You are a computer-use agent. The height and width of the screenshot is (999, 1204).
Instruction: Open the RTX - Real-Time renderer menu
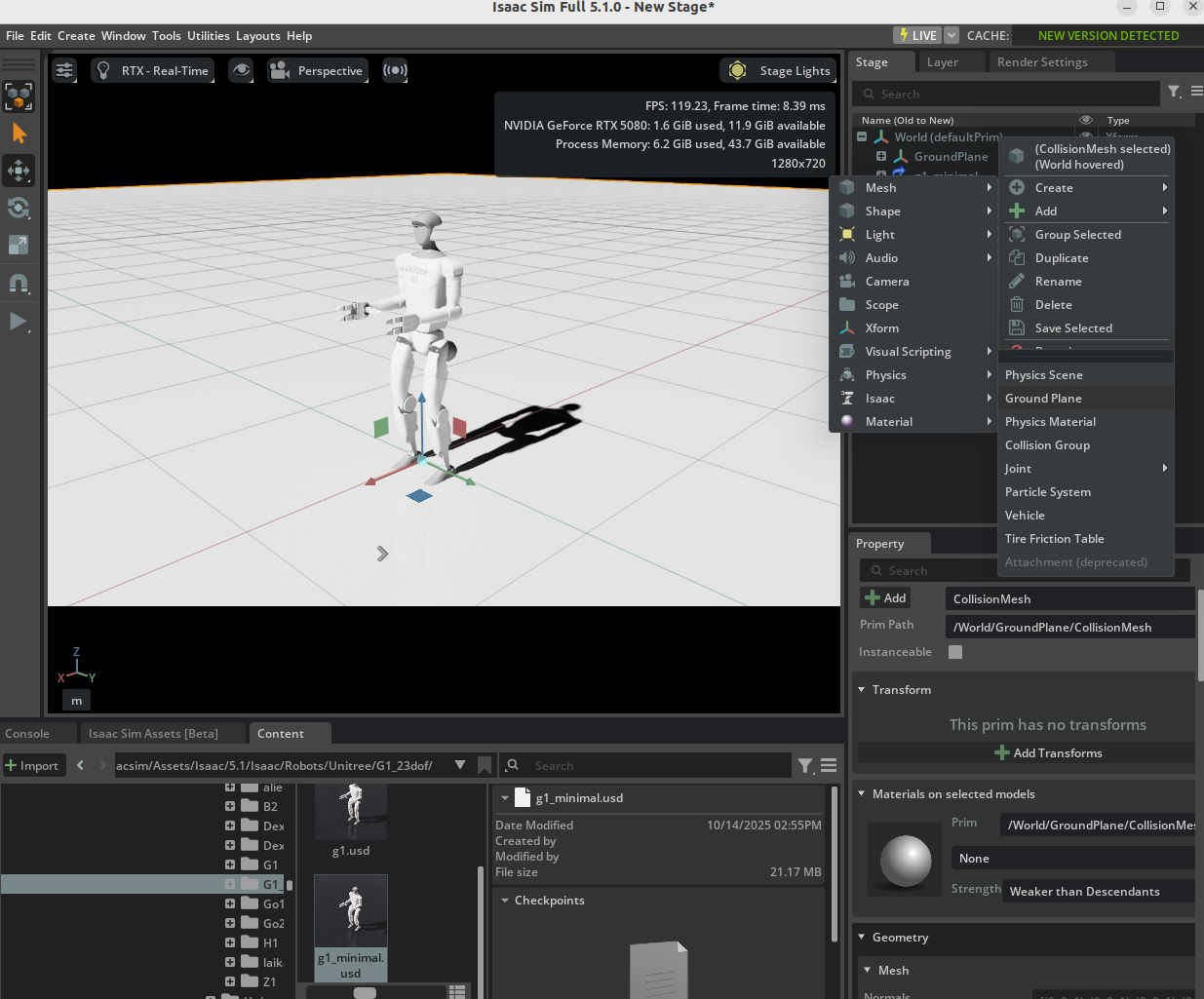pyautogui.click(x=152, y=70)
